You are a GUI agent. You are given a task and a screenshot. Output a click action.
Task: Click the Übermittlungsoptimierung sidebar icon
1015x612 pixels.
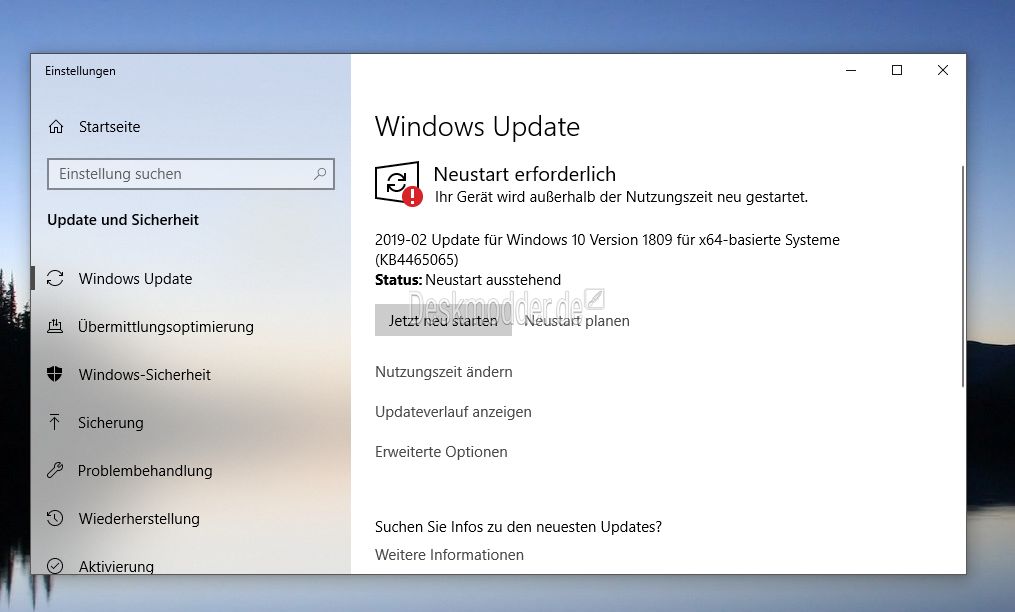(55, 326)
